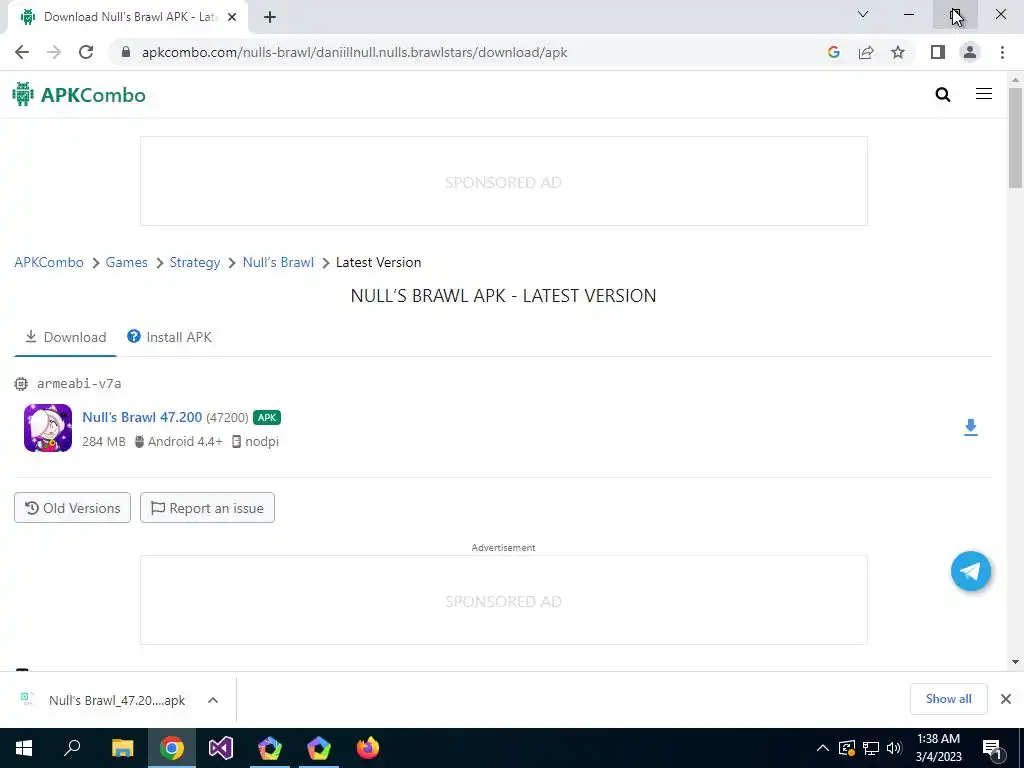1024x768 pixels.
Task: Open the APKCombo search icon
Action: [x=942, y=95]
